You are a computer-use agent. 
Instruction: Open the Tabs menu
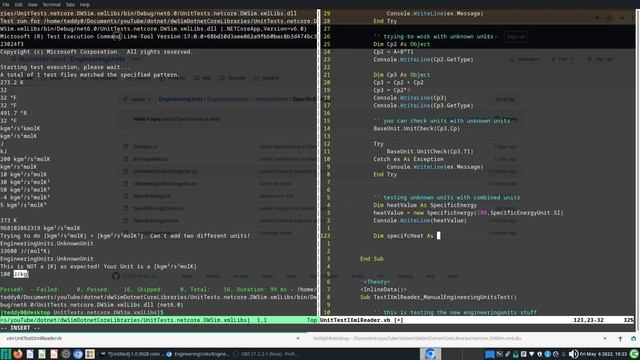click(x=70, y=4)
